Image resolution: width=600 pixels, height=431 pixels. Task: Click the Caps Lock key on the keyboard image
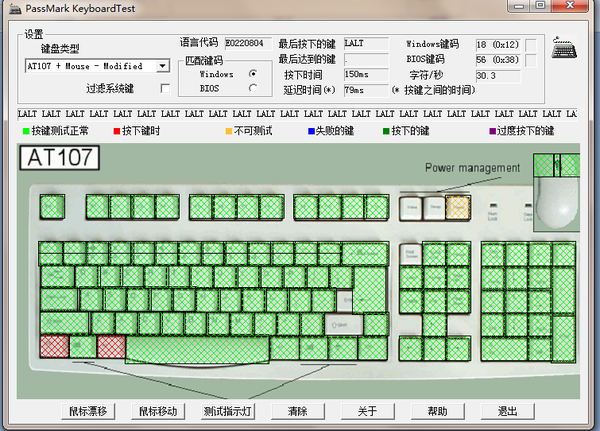(59, 300)
